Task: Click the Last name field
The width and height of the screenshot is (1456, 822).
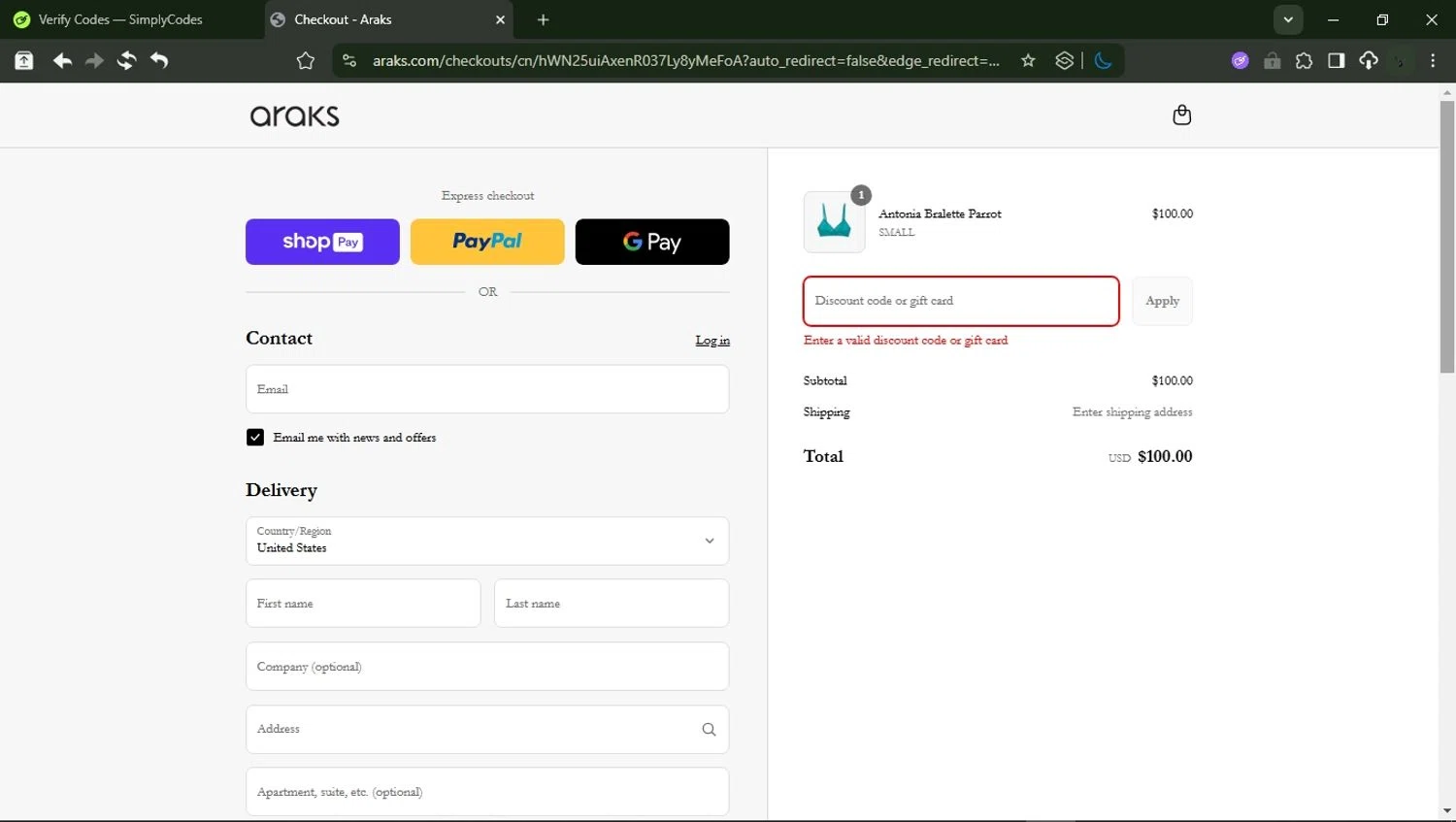Action: click(612, 604)
